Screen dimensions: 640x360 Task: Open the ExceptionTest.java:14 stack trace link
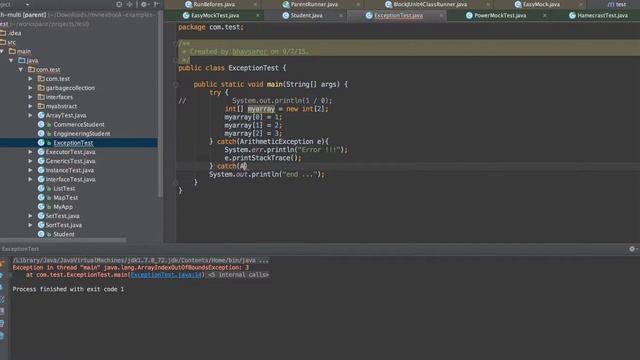coord(166,275)
